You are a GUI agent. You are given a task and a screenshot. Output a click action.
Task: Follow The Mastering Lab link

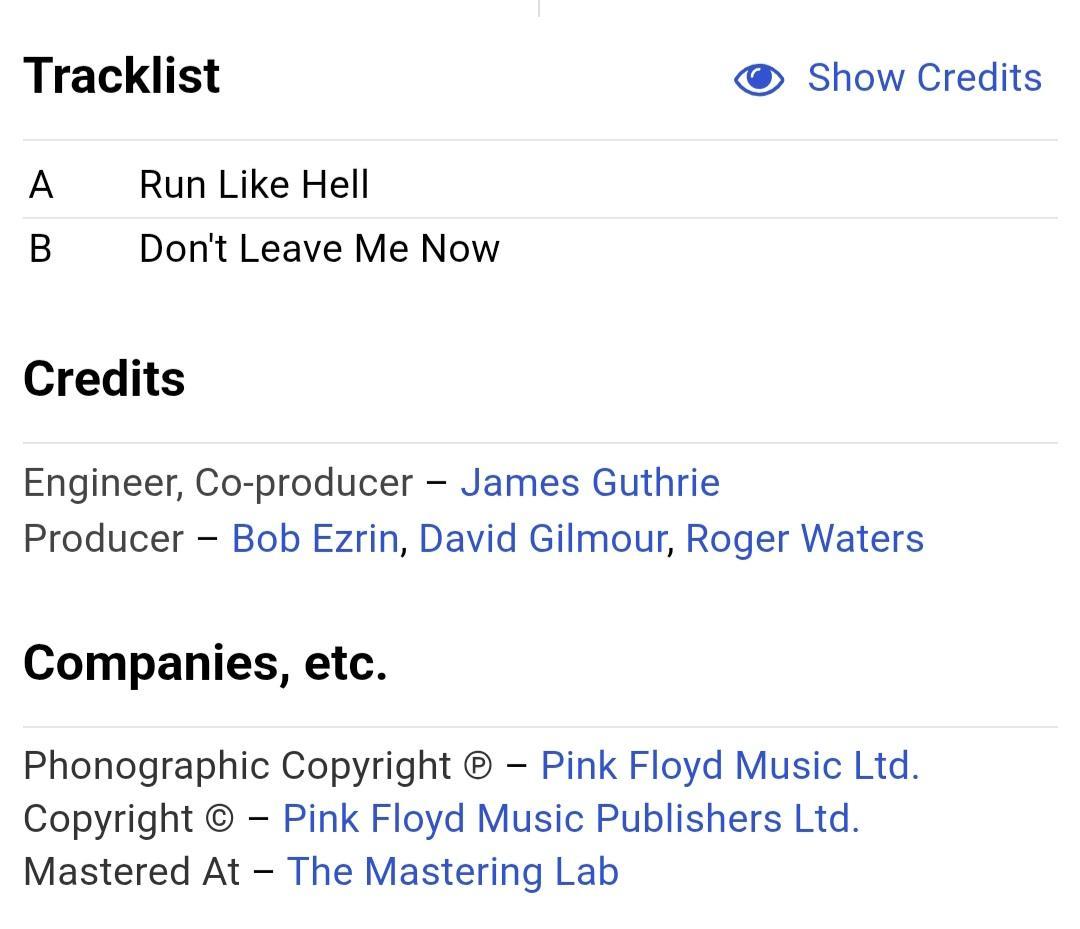coord(452,872)
